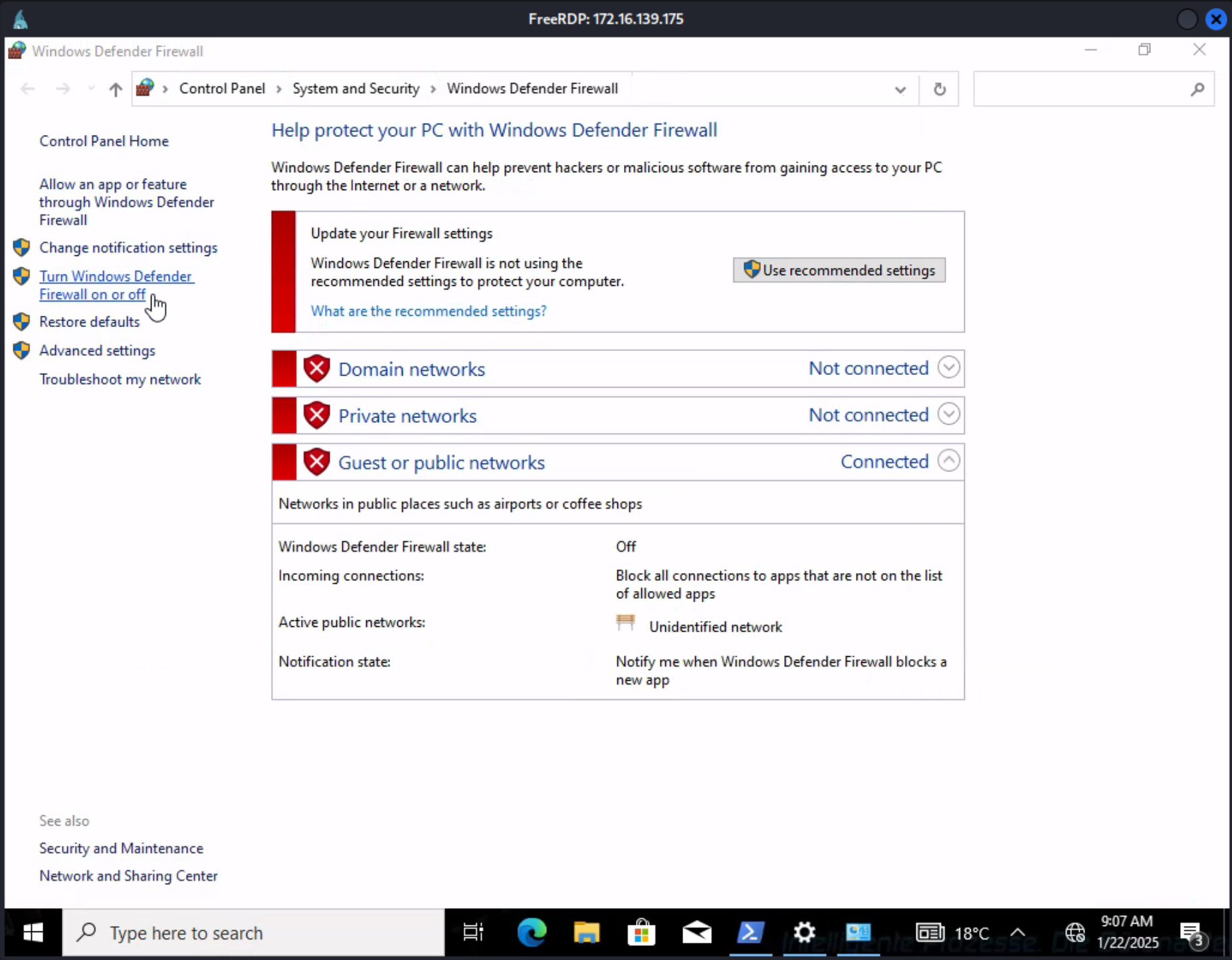Collapse Guest or public networks chevron
This screenshot has width=1232, height=960.
pos(949,460)
